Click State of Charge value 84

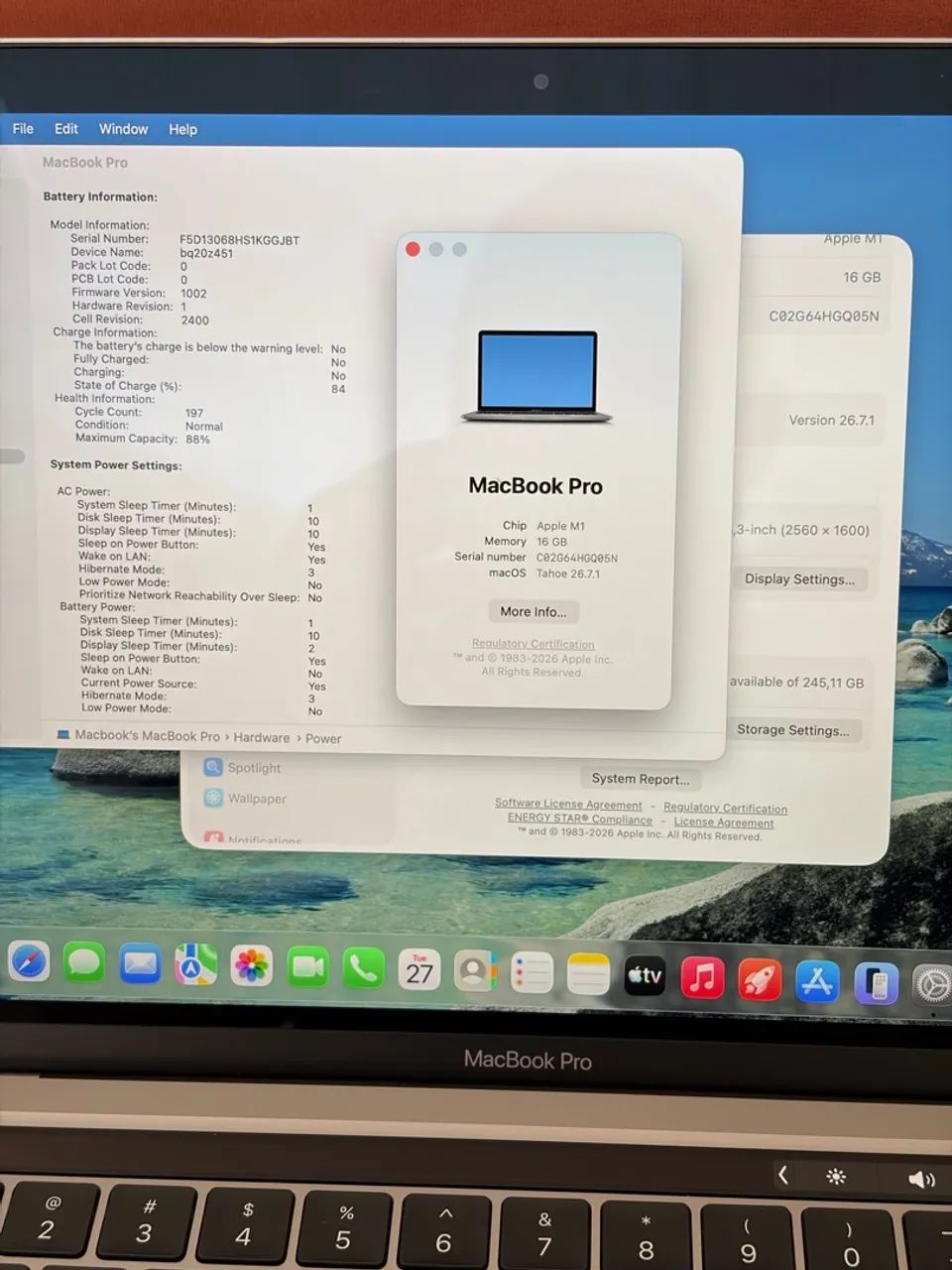pyautogui.click(x=338, y=388)
